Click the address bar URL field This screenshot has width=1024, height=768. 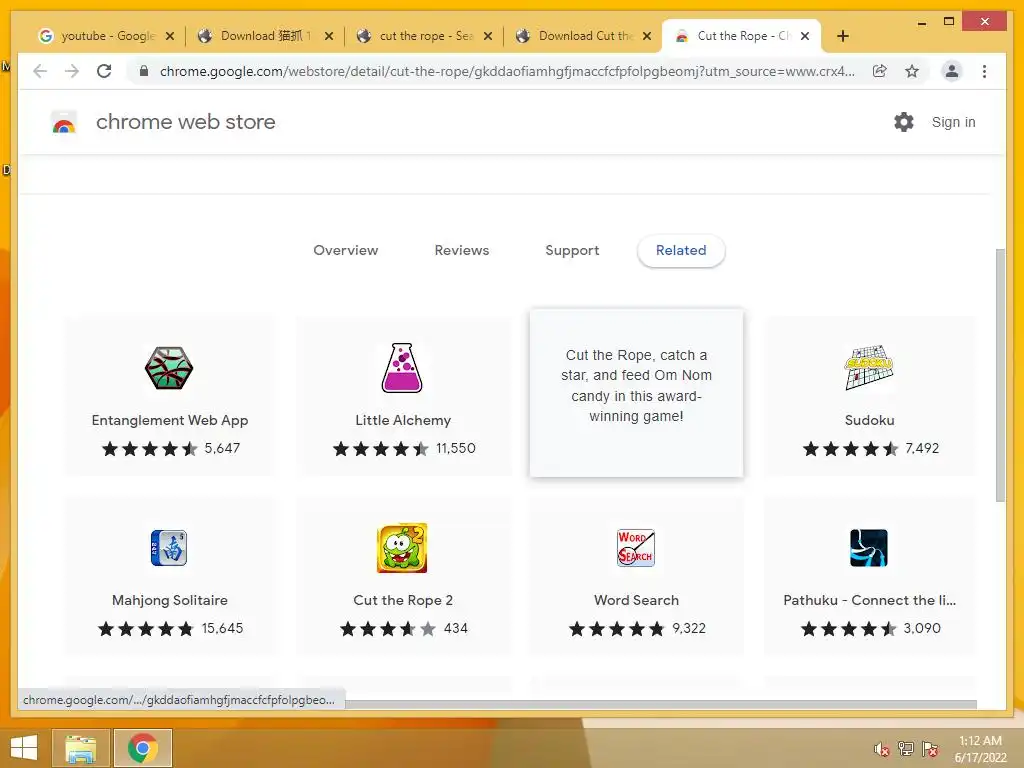click(507, 71)
